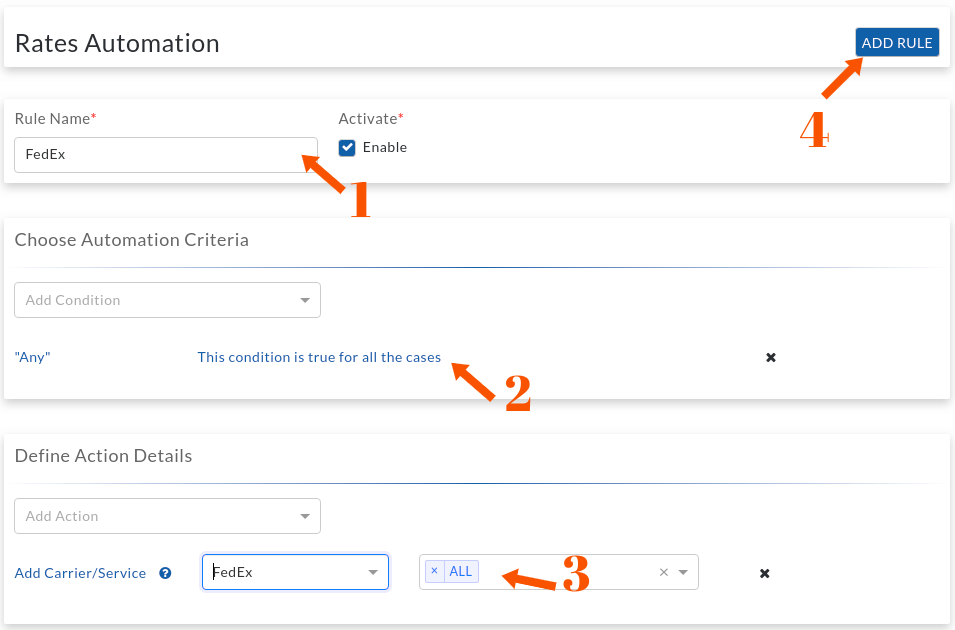The width and height of the screenshot is (955, 630).
Task: Click the Enable label text
Action: pyautogui.click(x=385, y=147)
